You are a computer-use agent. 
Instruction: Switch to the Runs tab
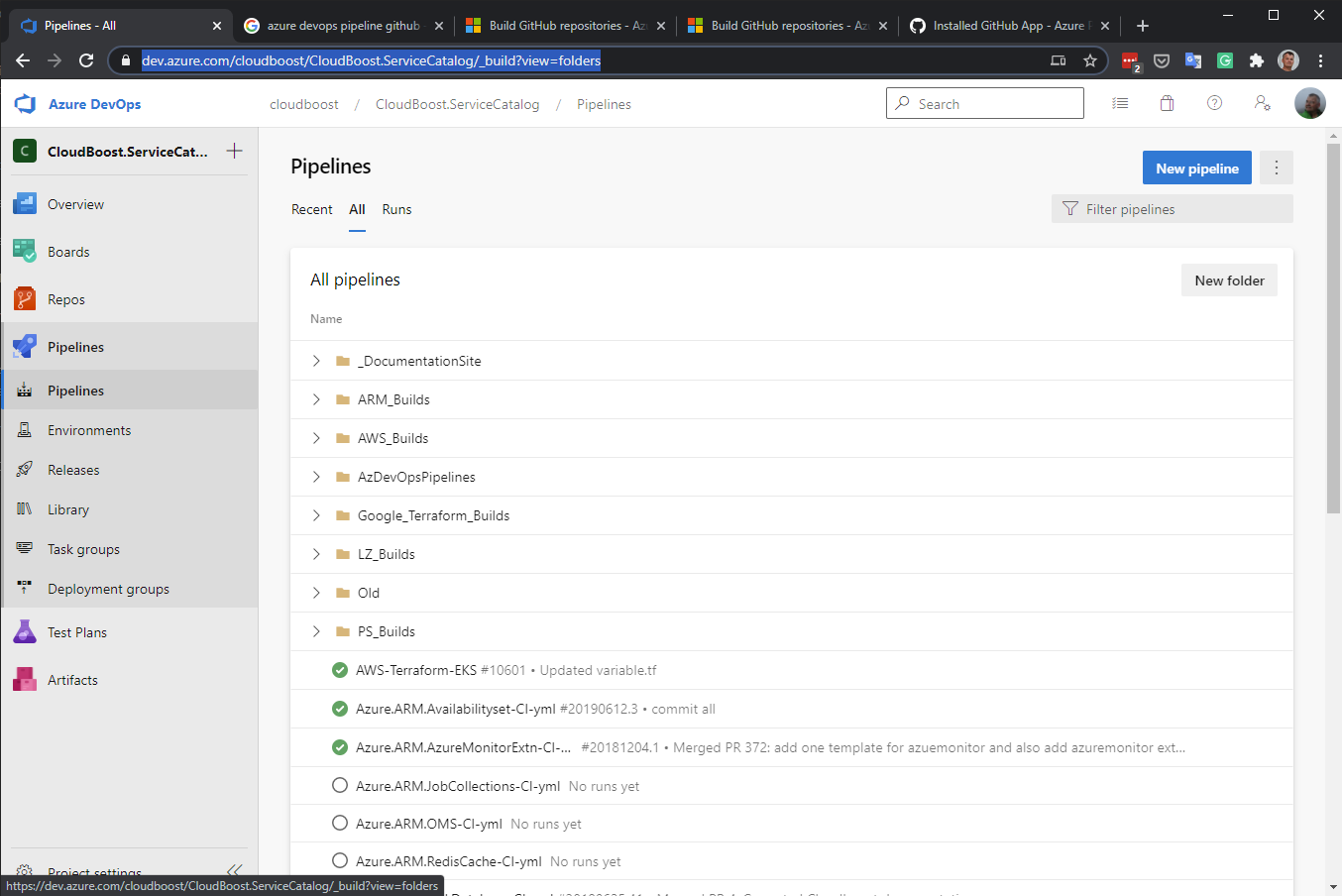[x=396, y=209]
